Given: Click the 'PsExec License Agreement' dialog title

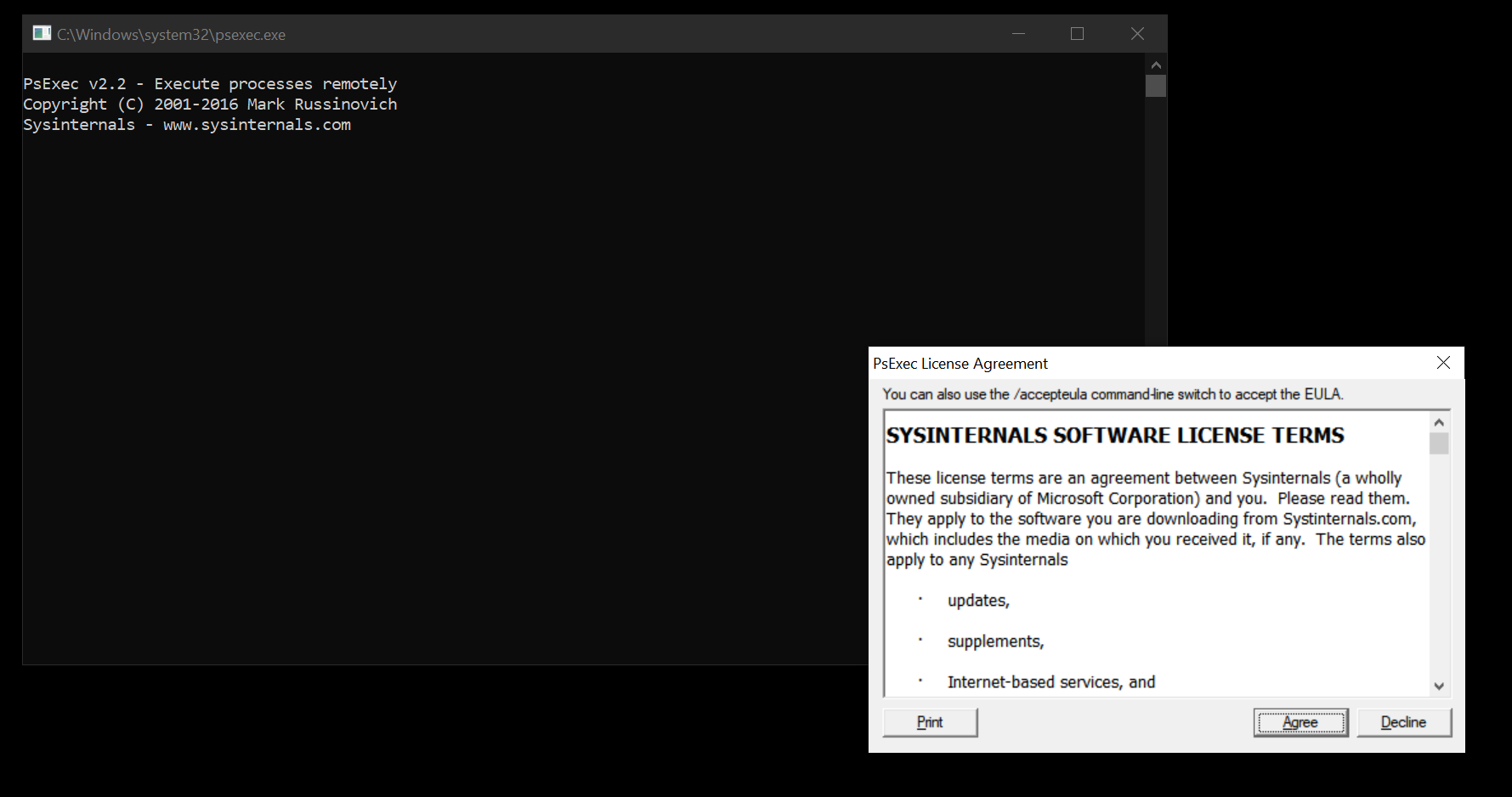Looking at the screenshot, I should click(960, 364).
